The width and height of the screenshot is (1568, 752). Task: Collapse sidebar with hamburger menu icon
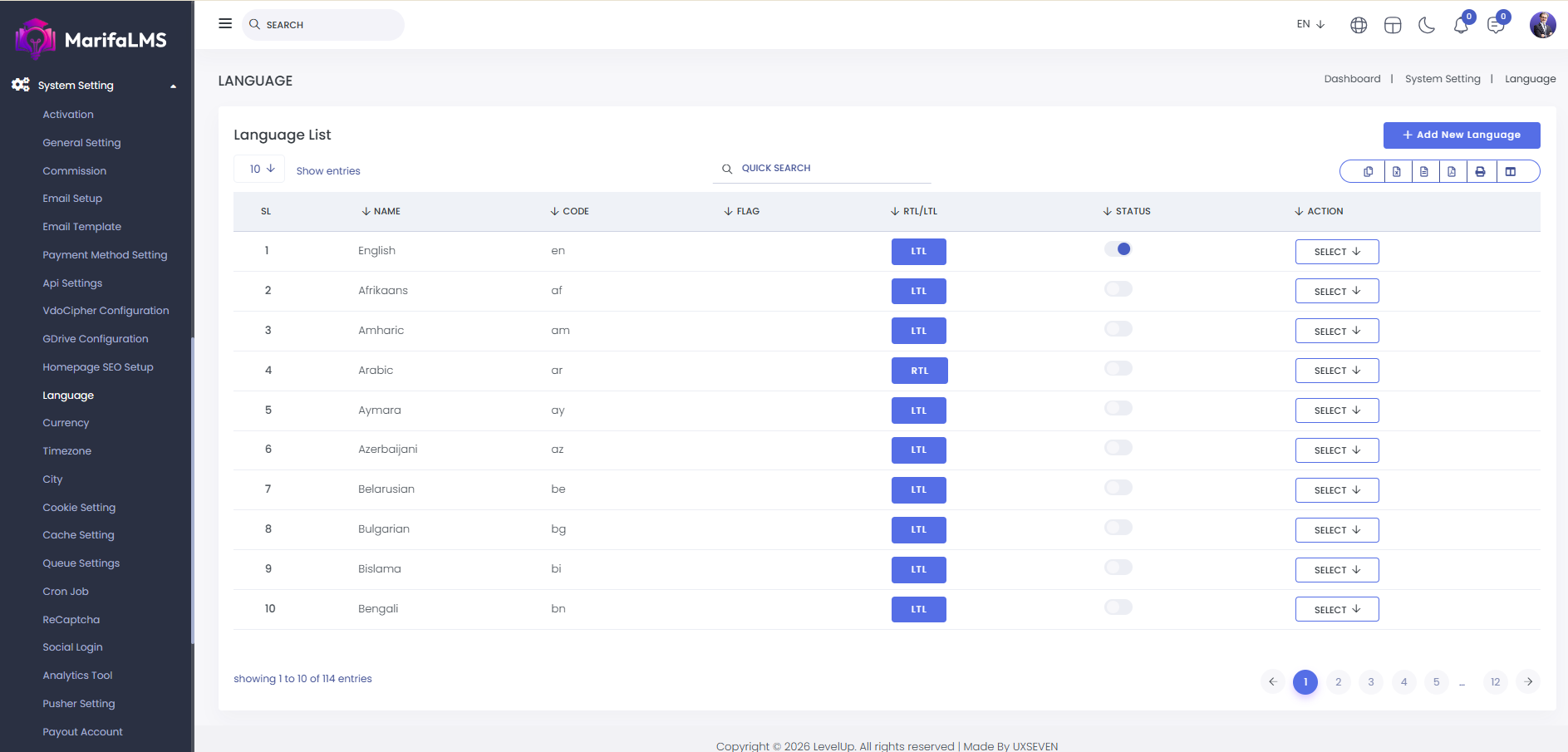coord(225,24)
